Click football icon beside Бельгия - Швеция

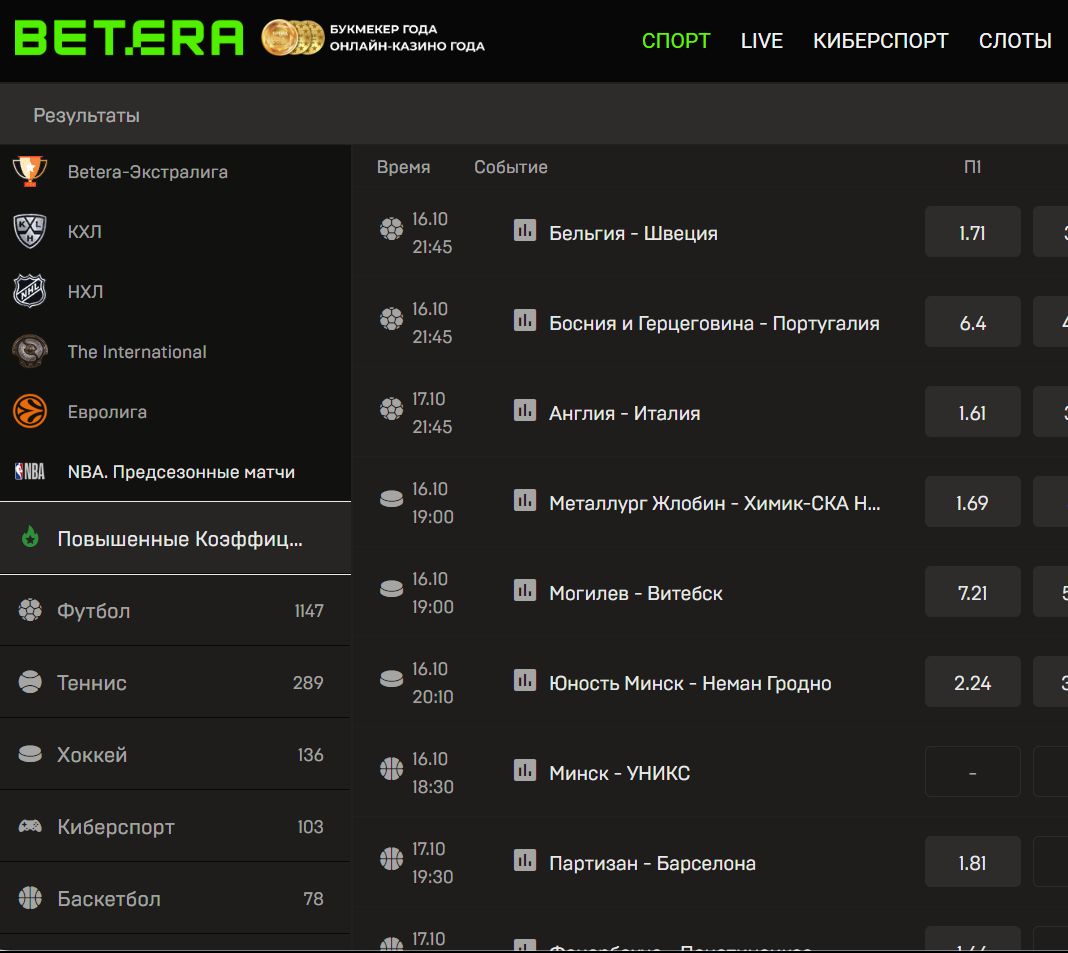pos(392,229)
